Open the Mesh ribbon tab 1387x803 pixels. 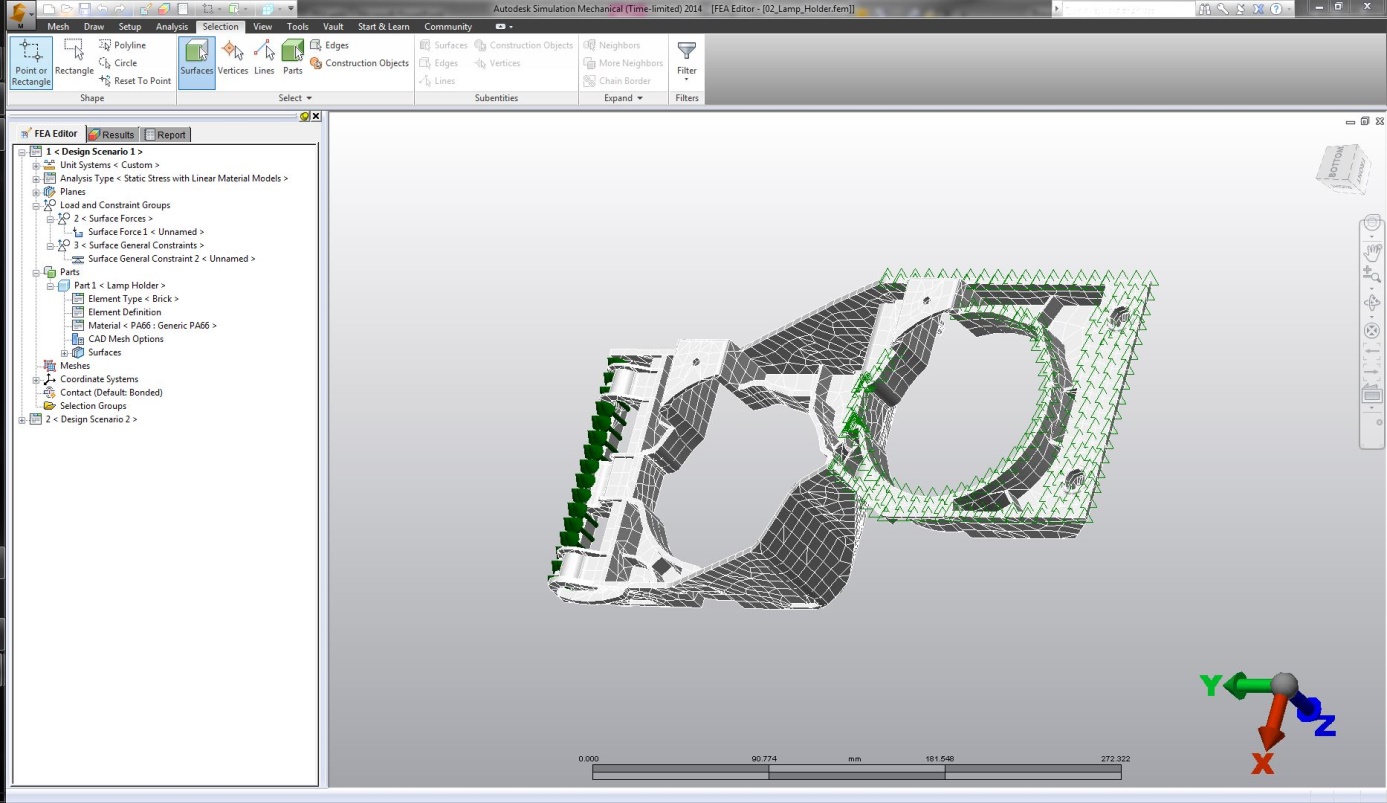tap(58, 27)
